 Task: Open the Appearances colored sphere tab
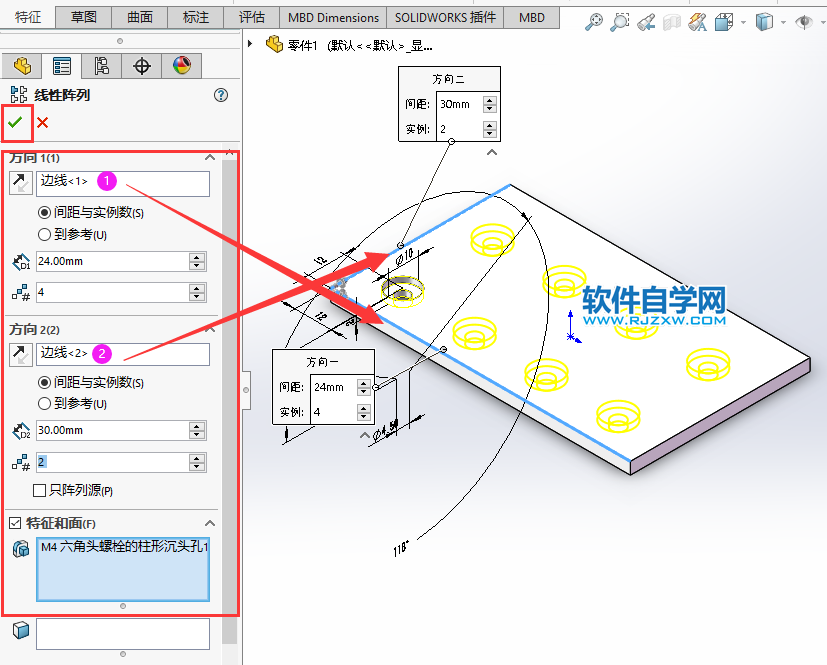tap(181, 65)
